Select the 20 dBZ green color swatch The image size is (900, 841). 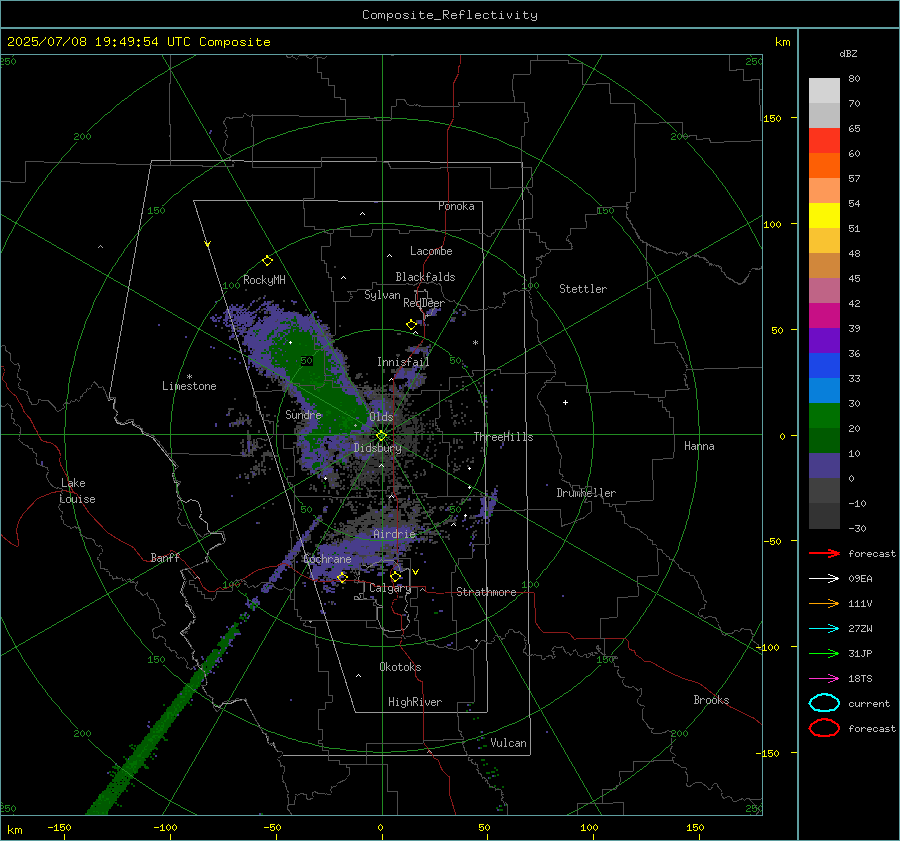pos(824,416)
